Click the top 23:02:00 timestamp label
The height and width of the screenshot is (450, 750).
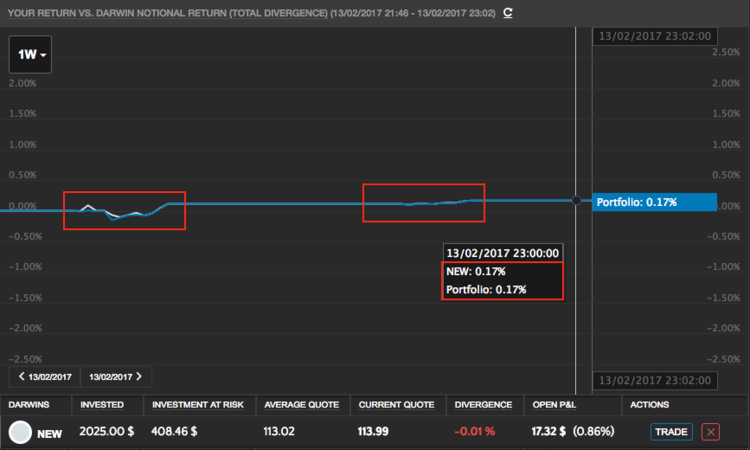654,35
